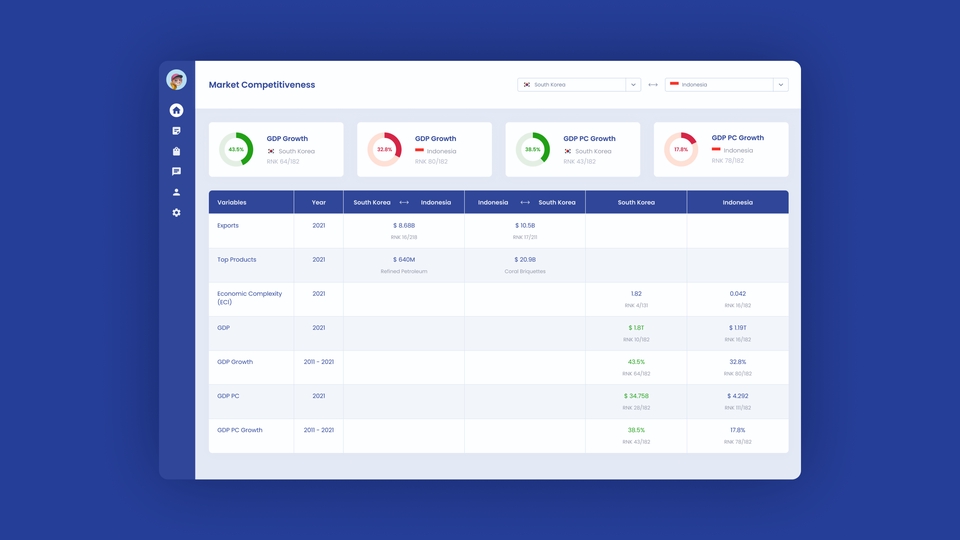Expand the South Korea country dropdown arrow

pos(633,84)
